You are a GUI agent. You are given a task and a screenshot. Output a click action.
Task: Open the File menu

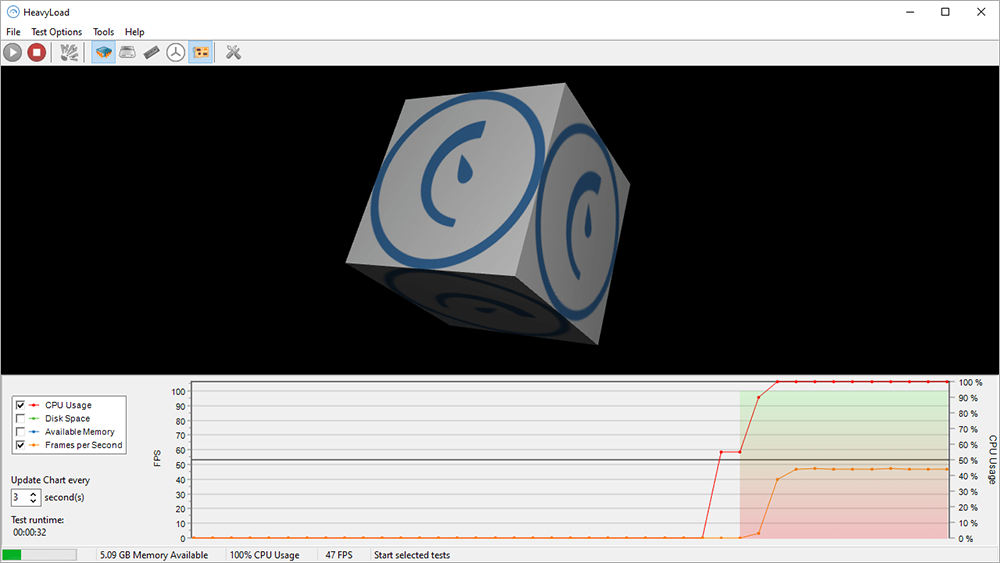click(x=13, y=32)
